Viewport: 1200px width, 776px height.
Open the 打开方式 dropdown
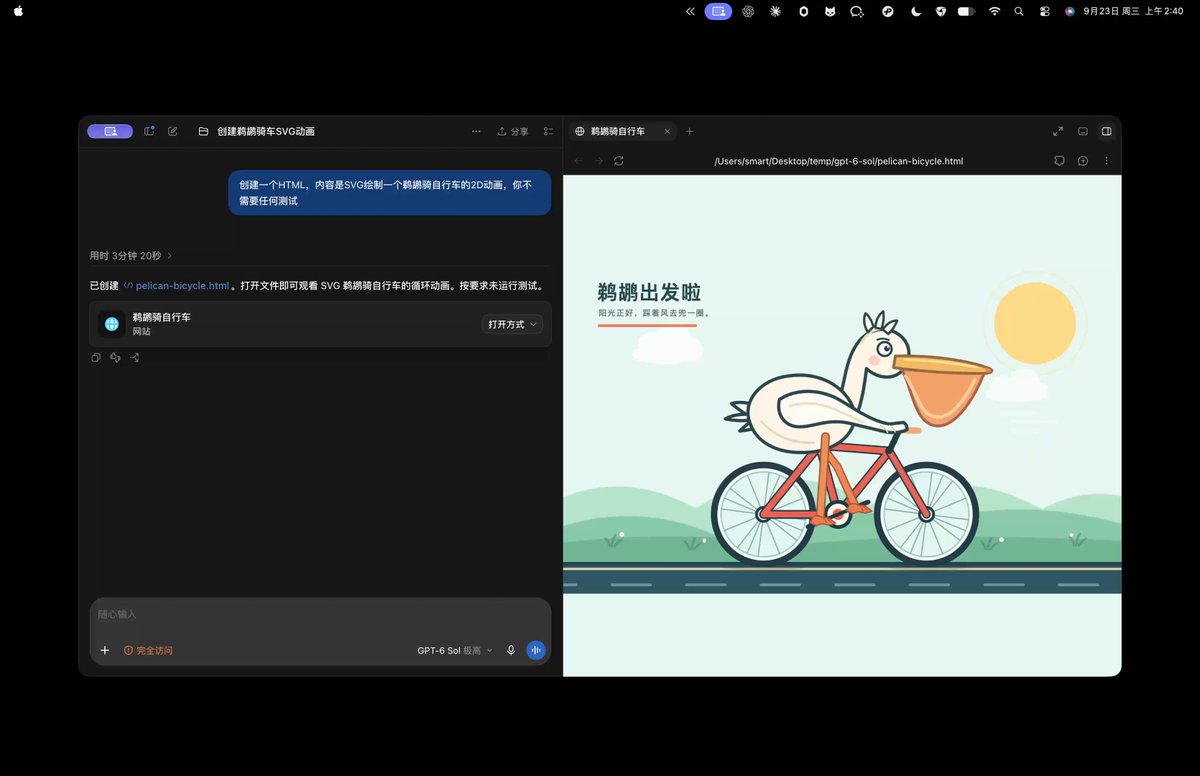tap(512, 324)
